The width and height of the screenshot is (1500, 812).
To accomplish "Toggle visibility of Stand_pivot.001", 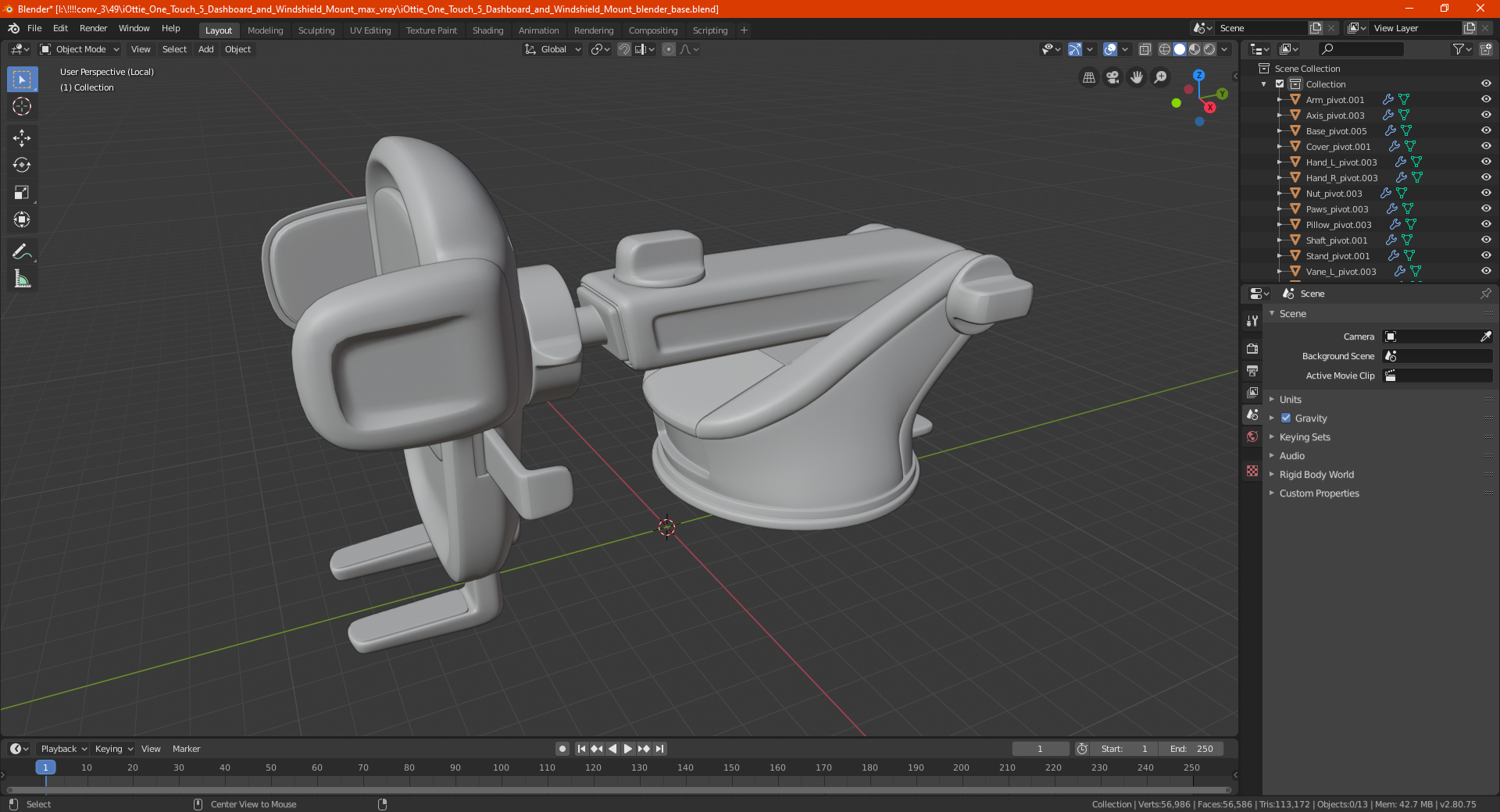I will point(1486,255).
